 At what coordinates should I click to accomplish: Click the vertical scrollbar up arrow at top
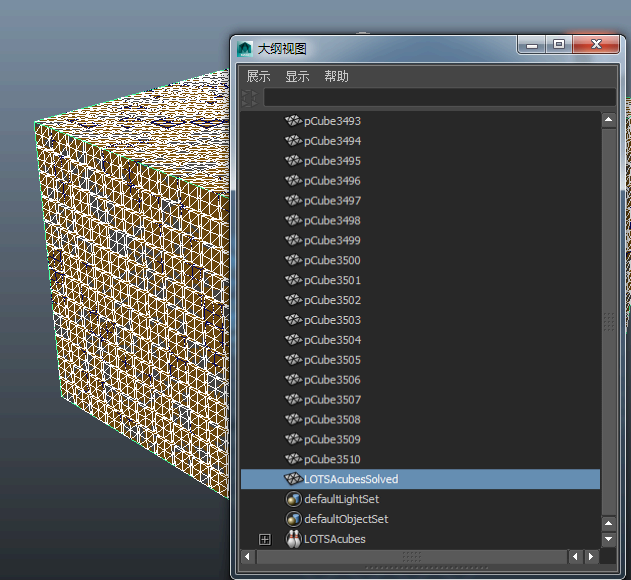[608, 120]
